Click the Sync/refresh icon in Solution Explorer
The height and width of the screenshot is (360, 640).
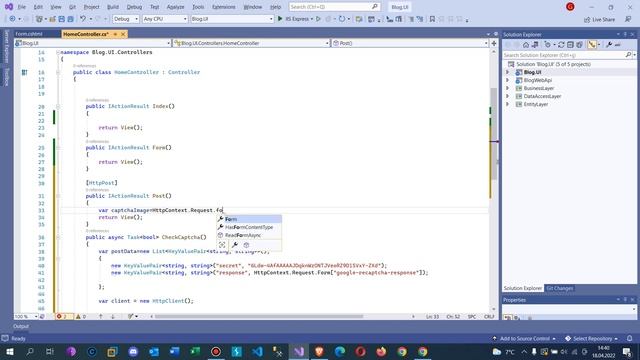561,45
